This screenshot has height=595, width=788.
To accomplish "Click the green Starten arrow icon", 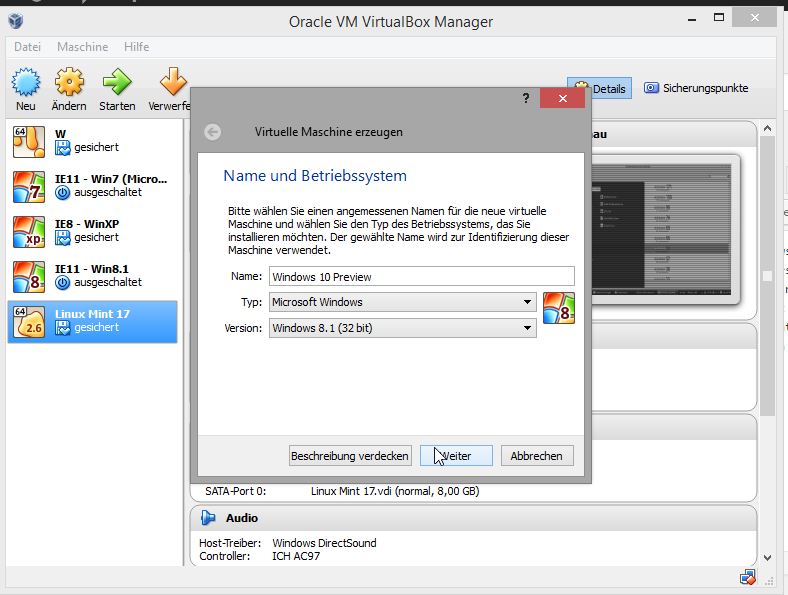I will [117, 82].
